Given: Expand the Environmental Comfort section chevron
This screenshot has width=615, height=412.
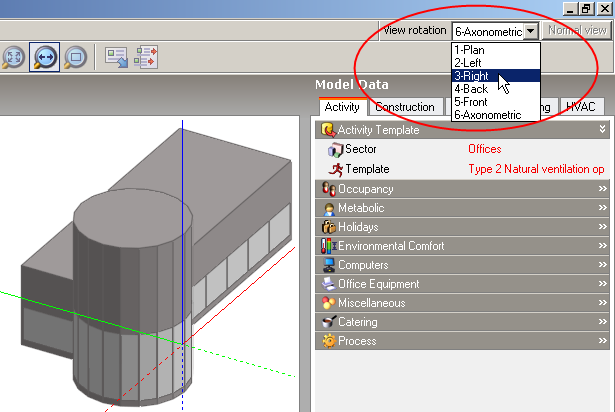Looking at the screenshot, I should (602, 246).
